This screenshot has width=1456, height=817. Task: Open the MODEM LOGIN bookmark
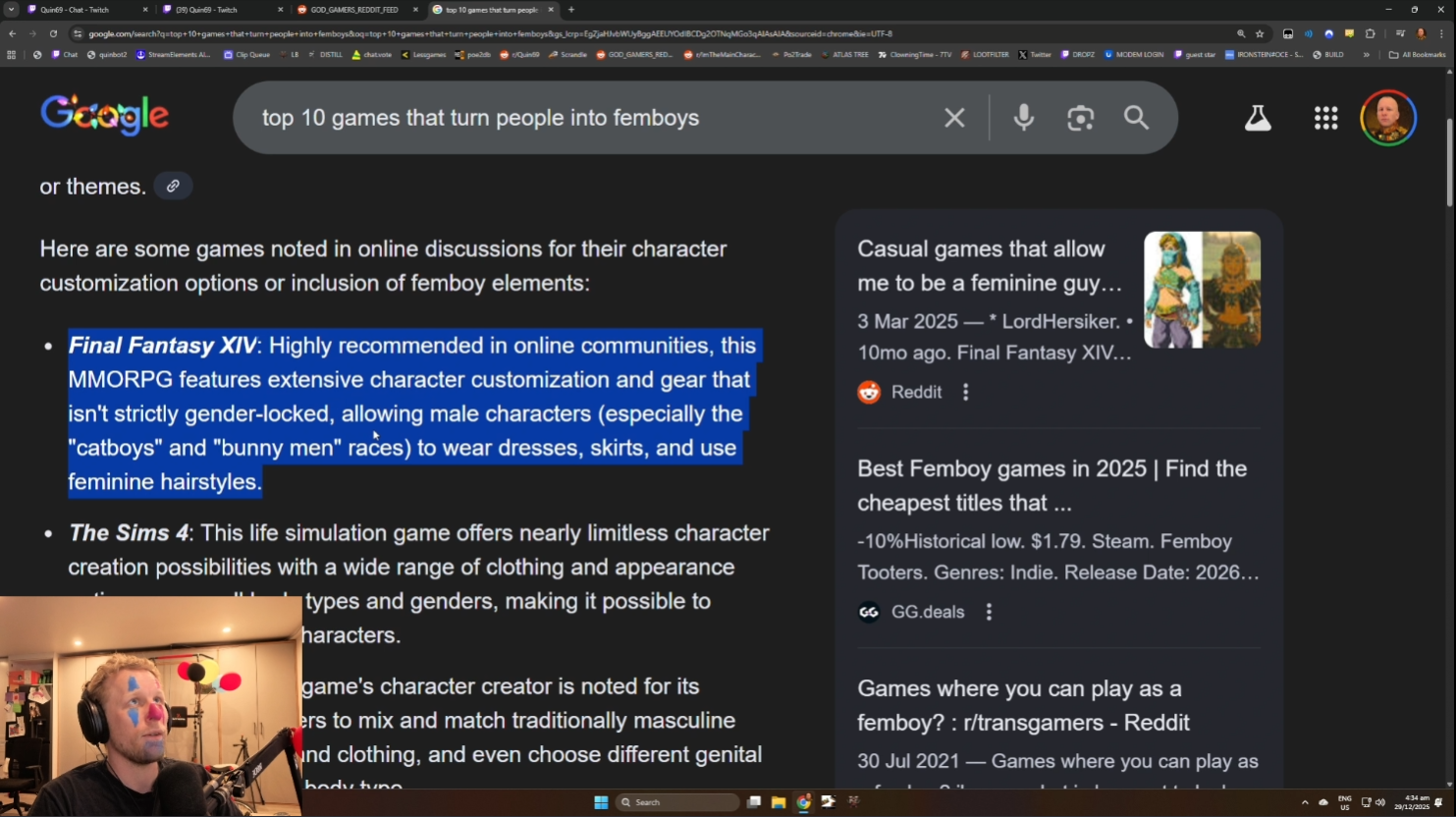1133,55
